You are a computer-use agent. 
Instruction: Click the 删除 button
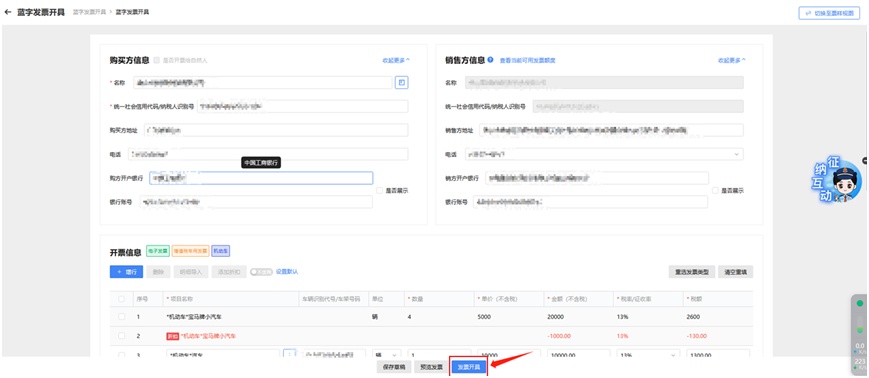(158, 272)
